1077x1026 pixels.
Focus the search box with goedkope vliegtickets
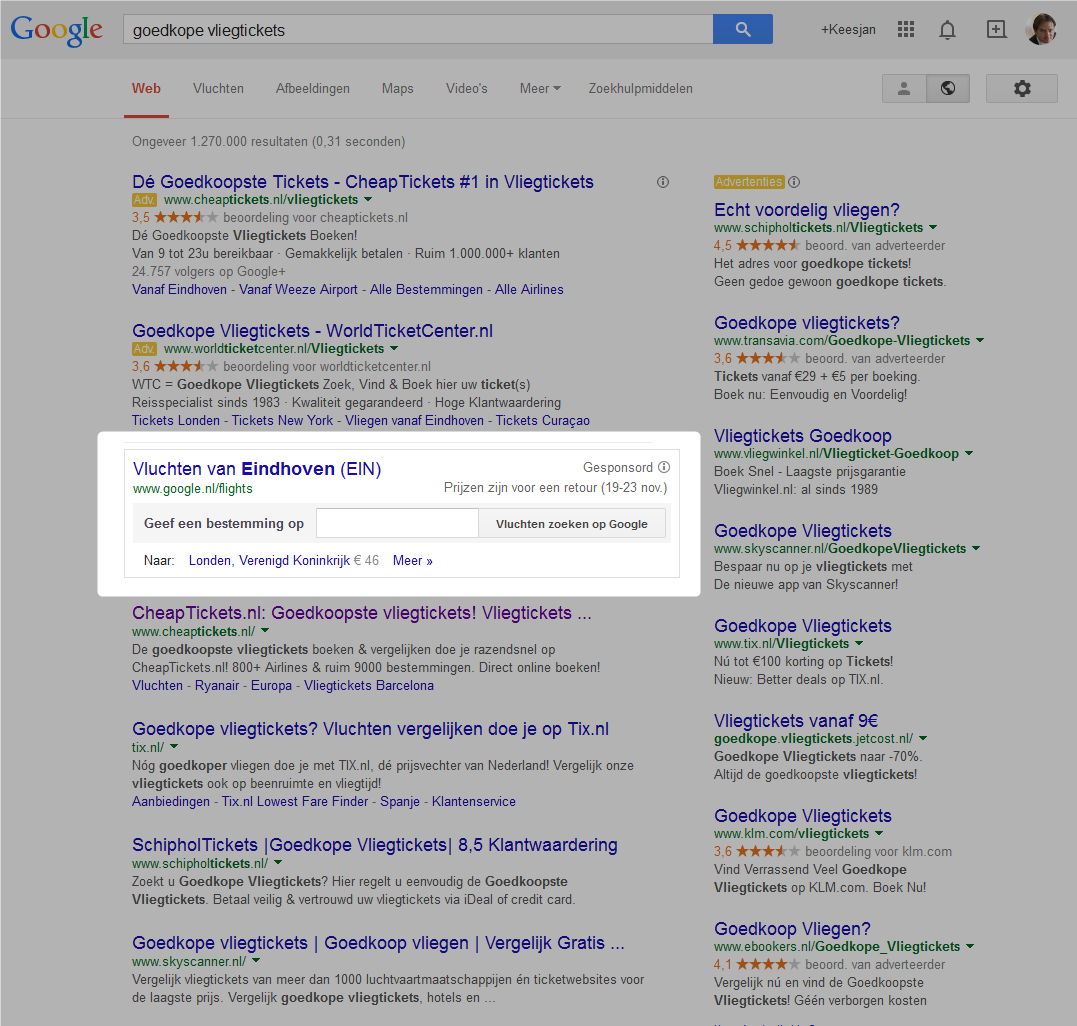click(418, 30)
